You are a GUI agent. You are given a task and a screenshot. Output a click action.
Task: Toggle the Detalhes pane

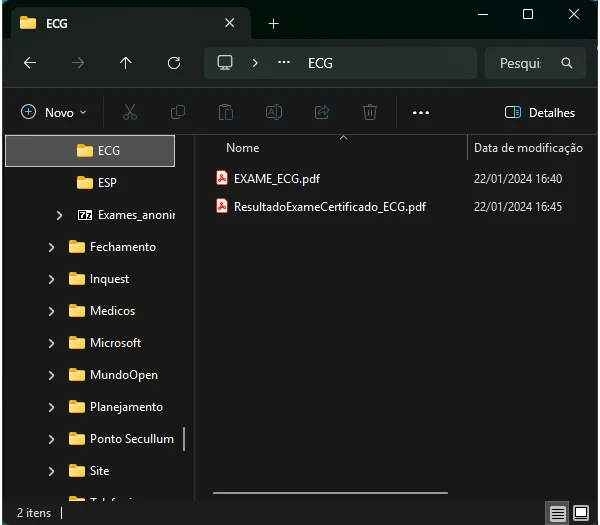[x=540, y=112]
